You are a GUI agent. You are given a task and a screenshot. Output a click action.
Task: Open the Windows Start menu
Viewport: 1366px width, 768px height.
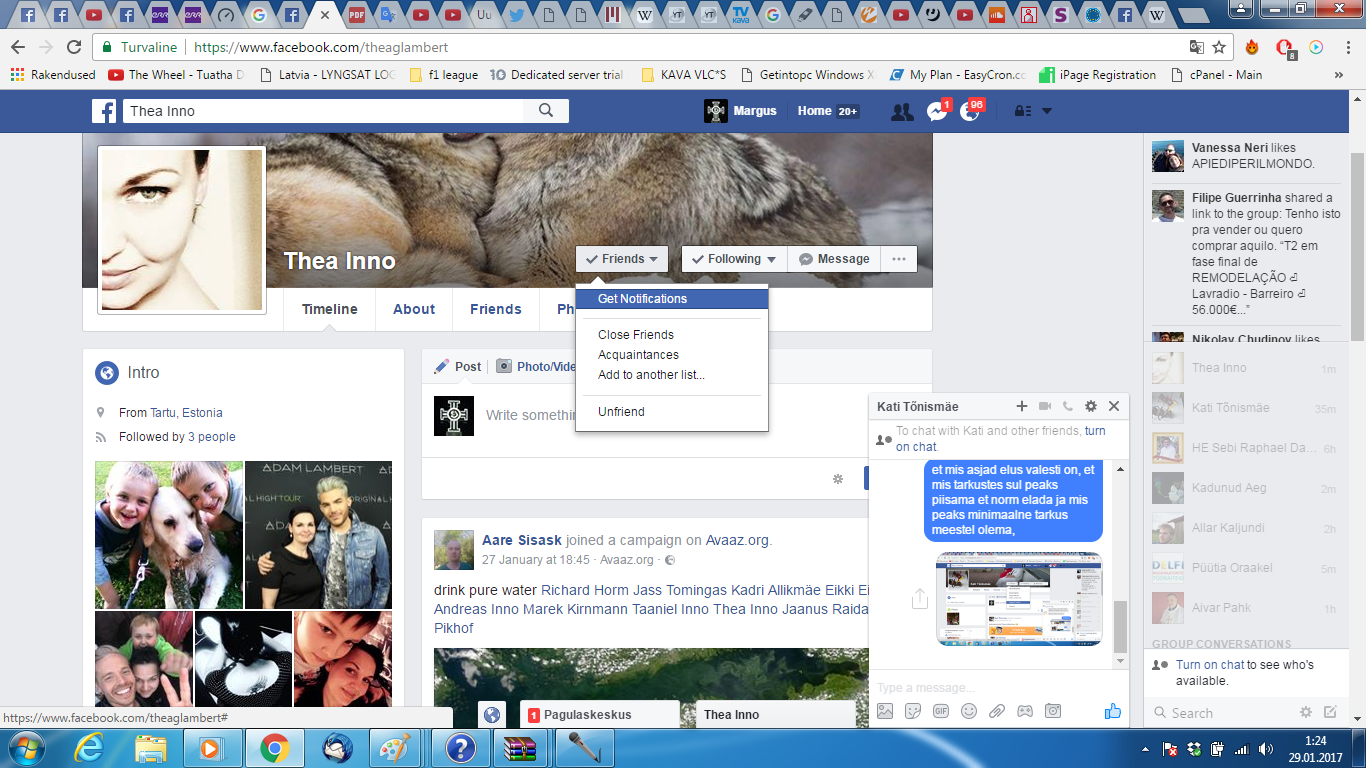pyautogui.click(x=27, y=748)
